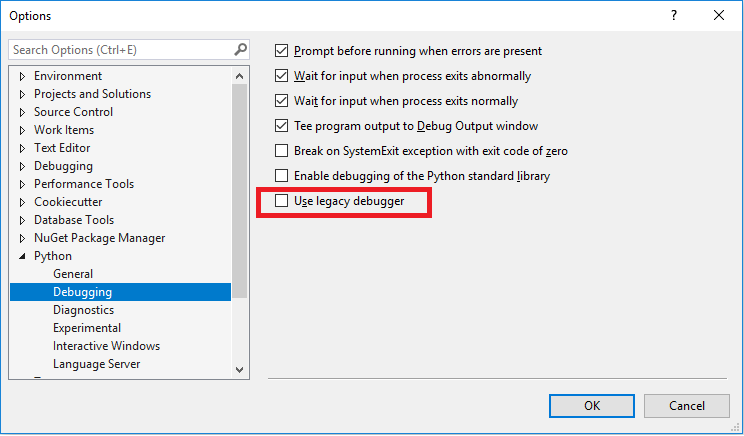The height and width of the screenshot is (436, 744).
Task: Expand the Text Editor node arrow
Action: 22,148
